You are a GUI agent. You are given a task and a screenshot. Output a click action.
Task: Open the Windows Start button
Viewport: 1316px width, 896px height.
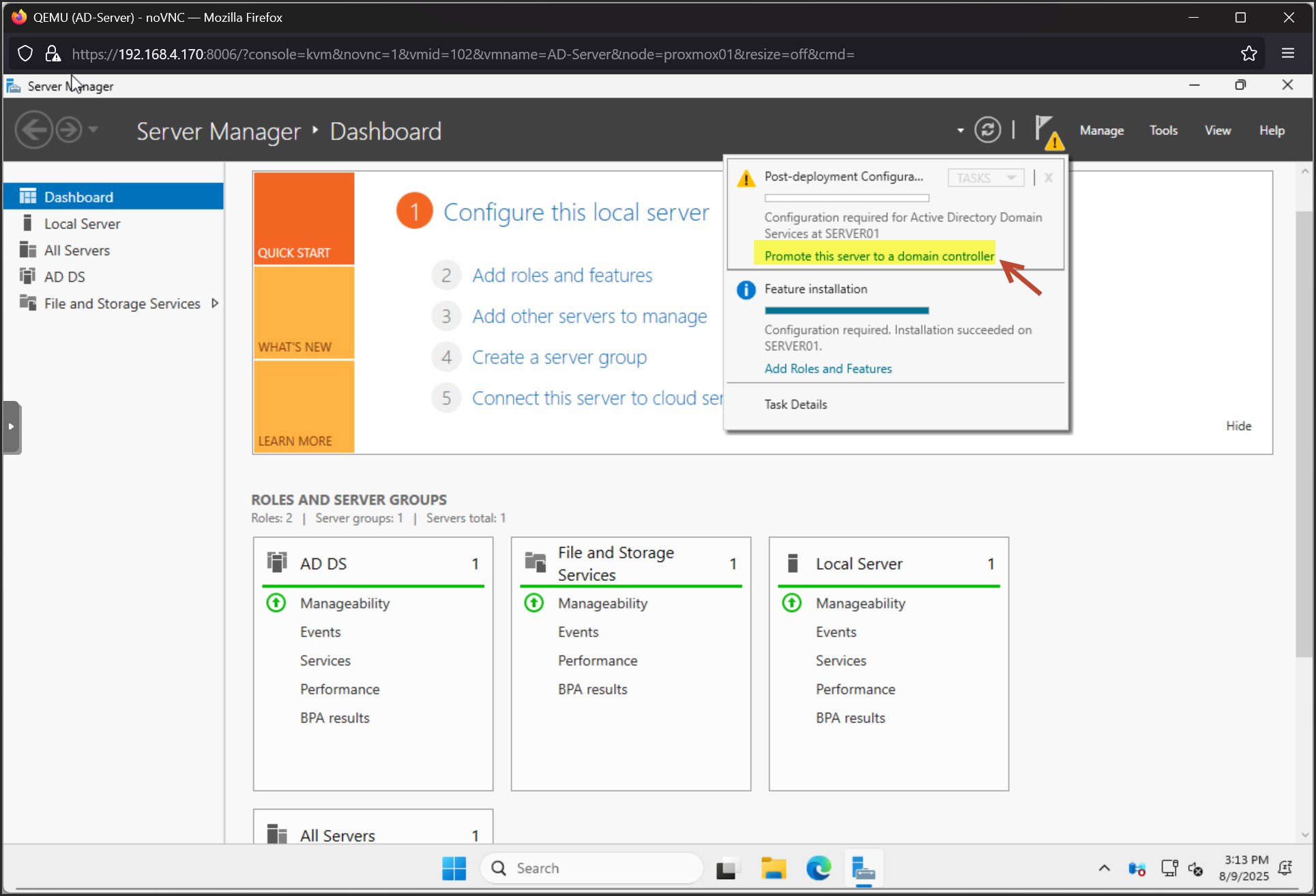coord(454,867)
